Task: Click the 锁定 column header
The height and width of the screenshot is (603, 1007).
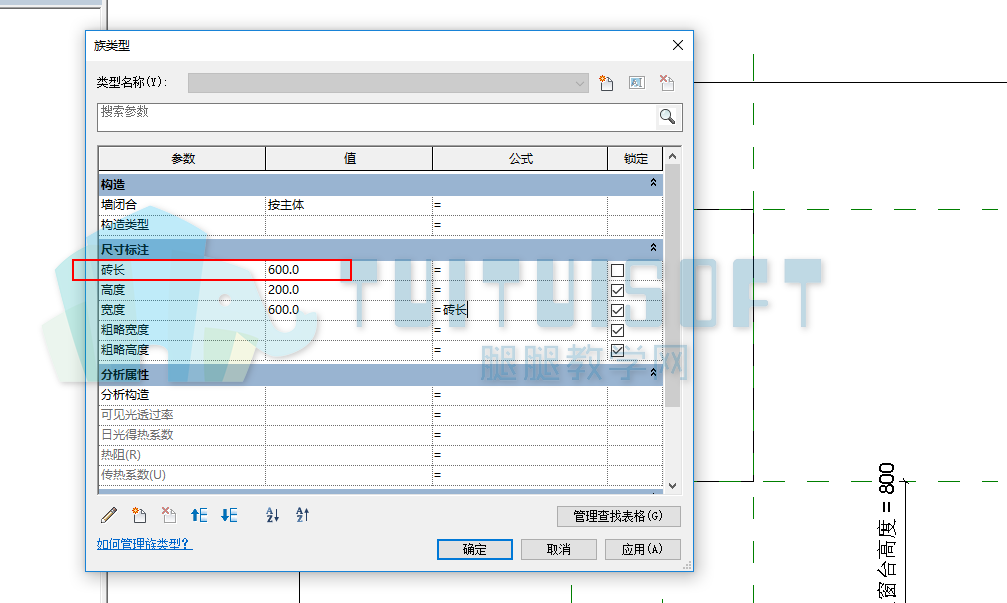Action: tap(636, 159)
